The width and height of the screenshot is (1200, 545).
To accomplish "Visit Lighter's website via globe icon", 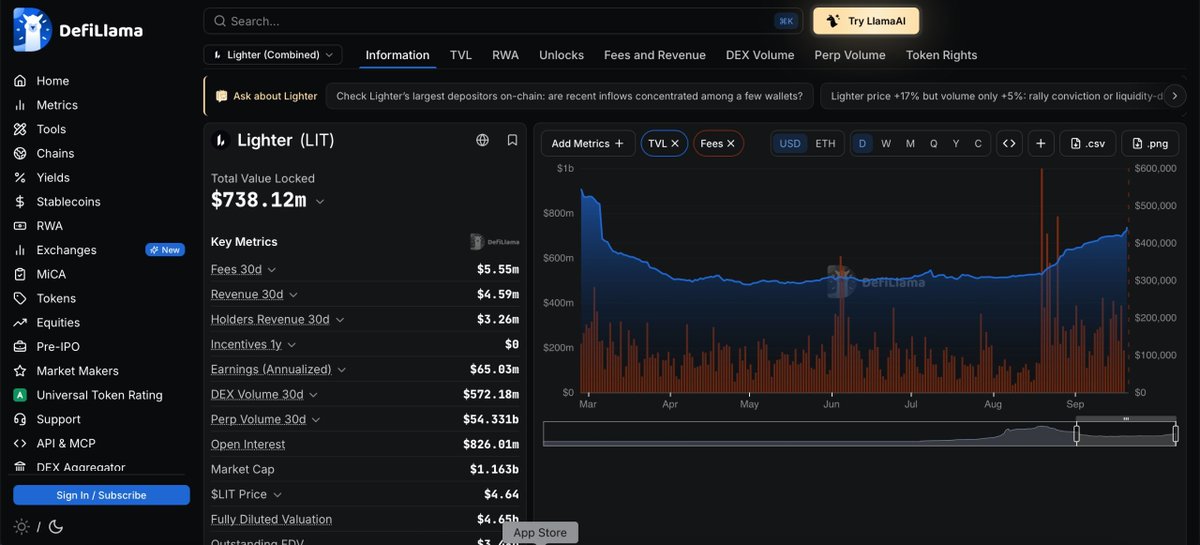I will [x=483, y=140].
